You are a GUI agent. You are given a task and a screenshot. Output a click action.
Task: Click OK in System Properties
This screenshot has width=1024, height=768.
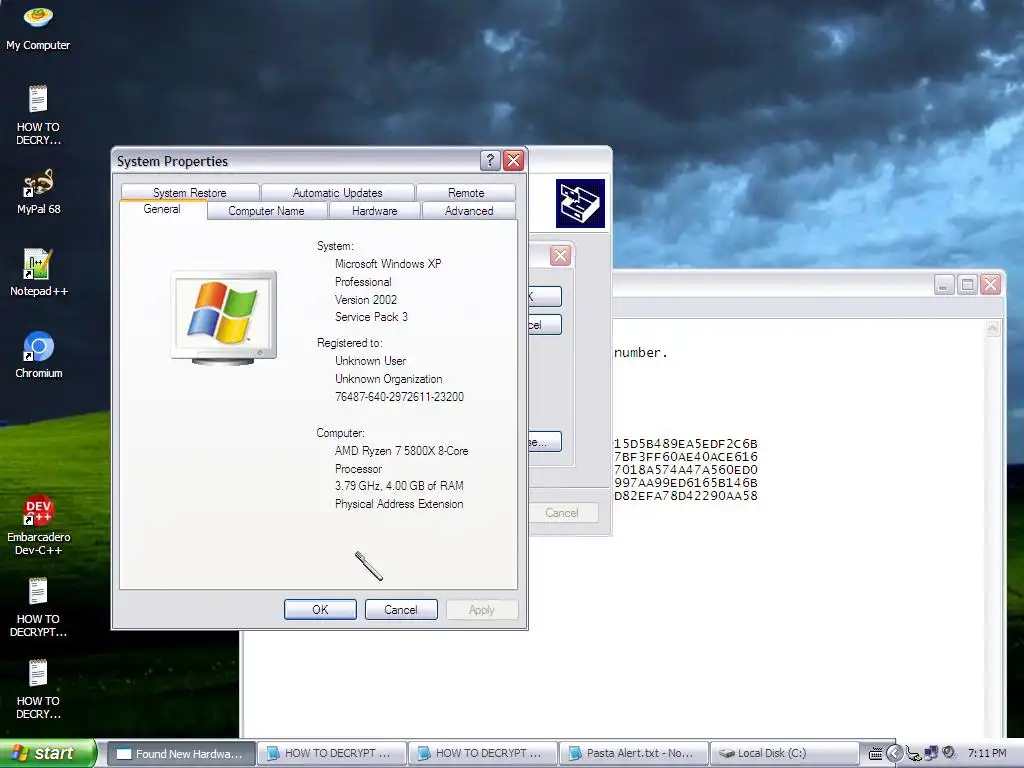tap(320, 609)
